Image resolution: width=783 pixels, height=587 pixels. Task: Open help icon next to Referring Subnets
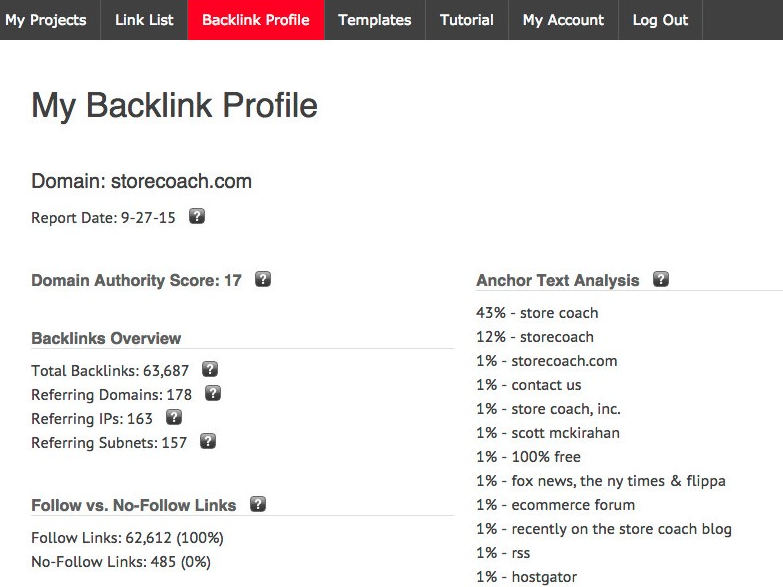pos(208,441)
